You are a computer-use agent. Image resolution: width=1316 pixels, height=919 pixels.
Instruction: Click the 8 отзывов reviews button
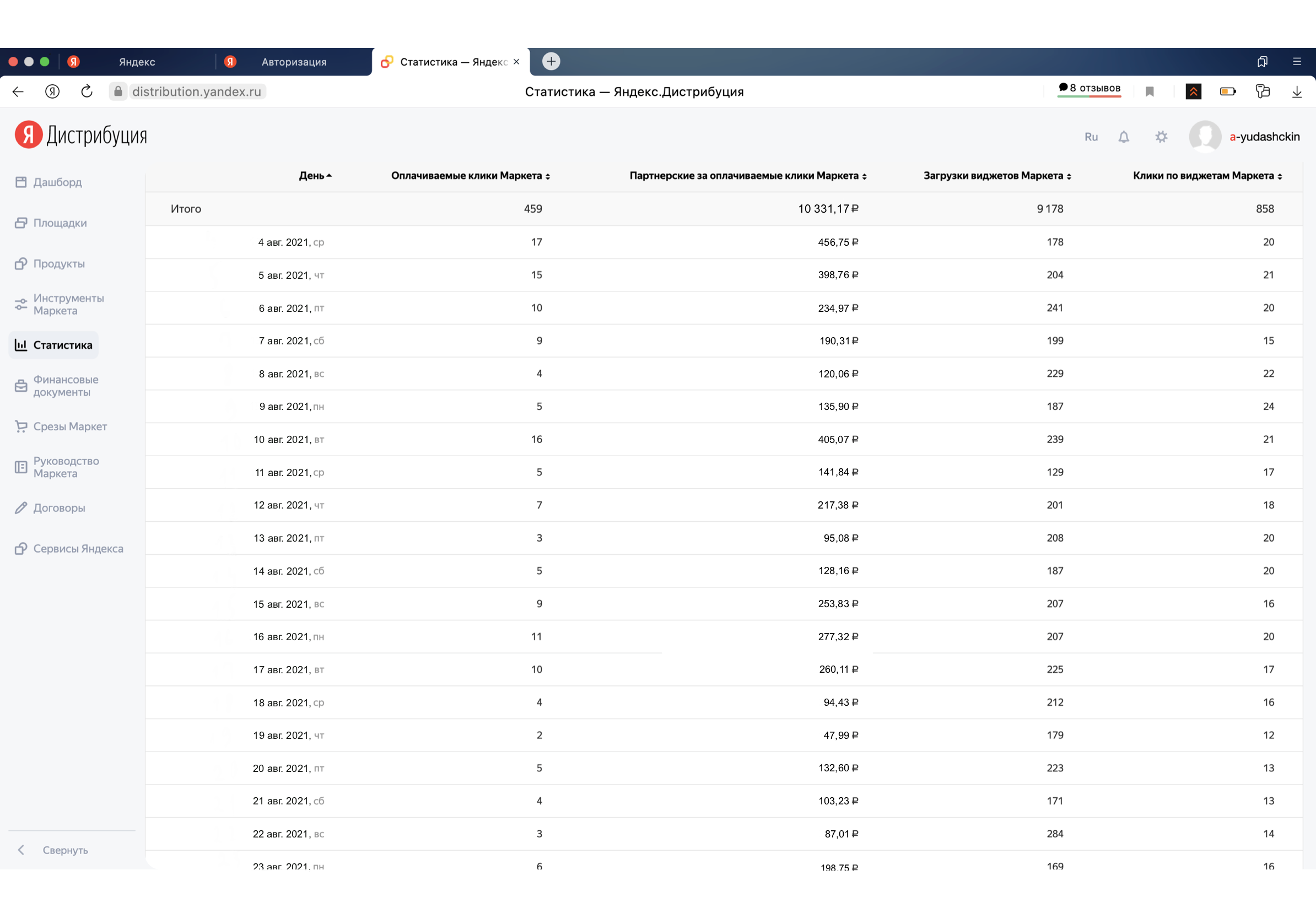[1089, 88]
